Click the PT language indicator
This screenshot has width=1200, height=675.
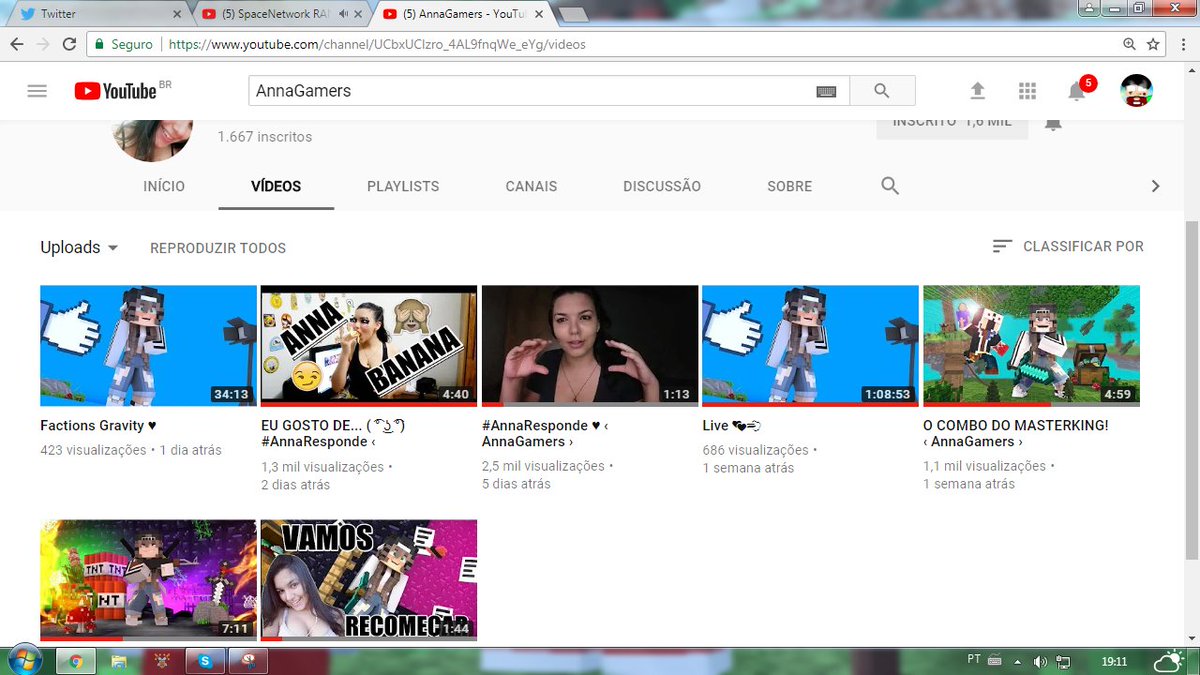pyautogui.click(x=974, y=659)
